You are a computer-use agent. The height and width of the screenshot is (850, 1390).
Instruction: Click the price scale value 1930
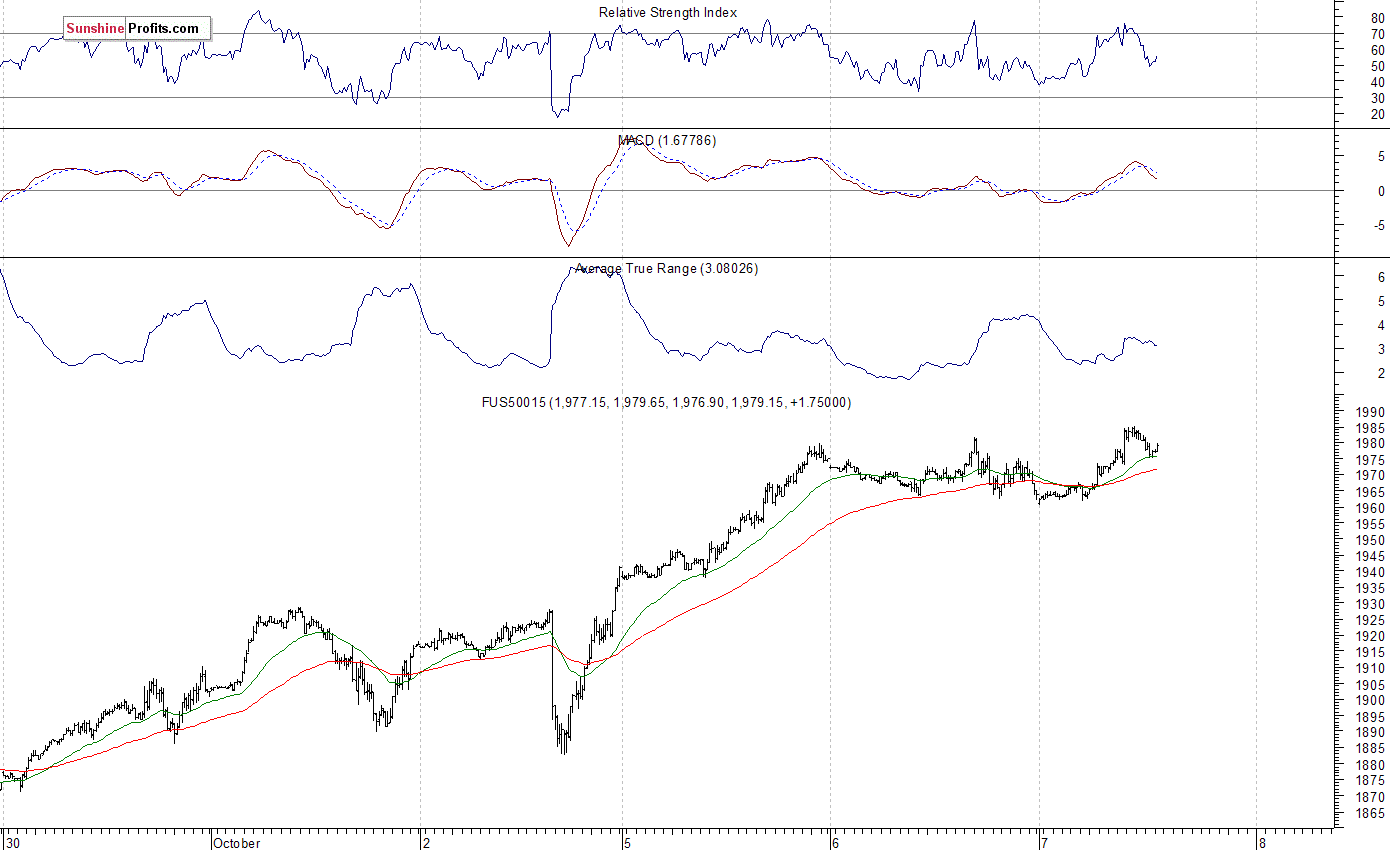pos(1371,604)
